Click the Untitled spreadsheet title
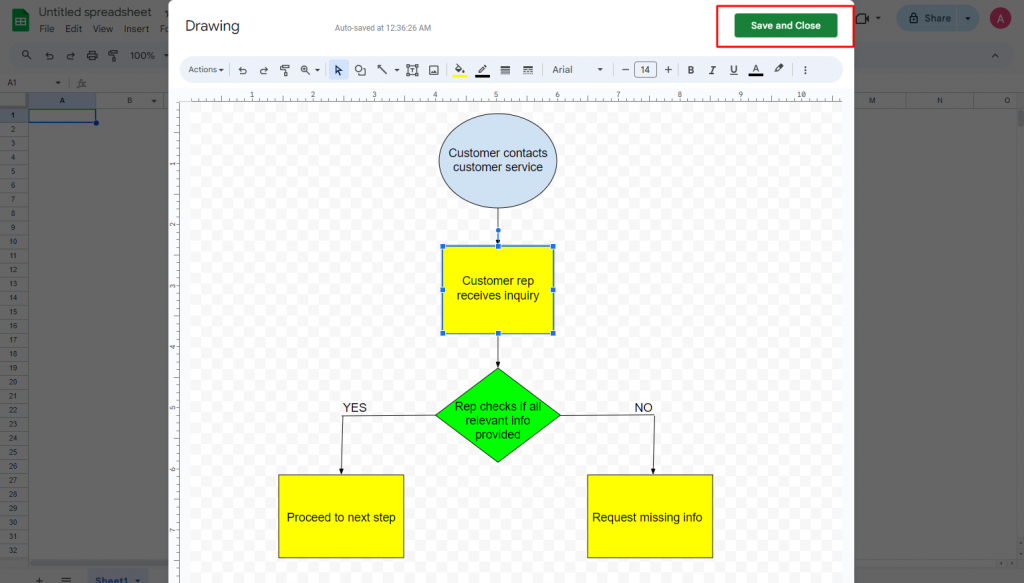This screenshot has width=1024, height=583. pos(95,12)
